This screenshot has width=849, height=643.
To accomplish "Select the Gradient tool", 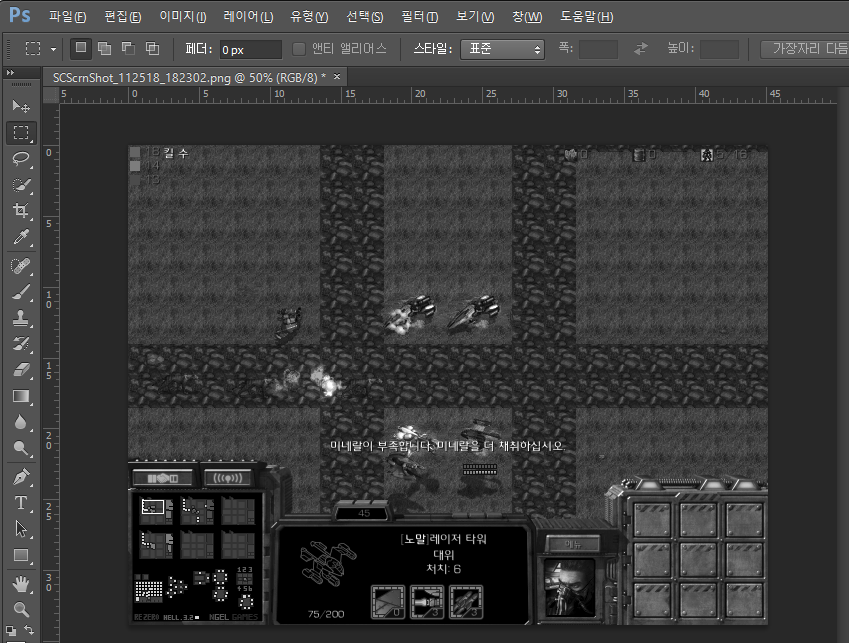I will point(21,396).
